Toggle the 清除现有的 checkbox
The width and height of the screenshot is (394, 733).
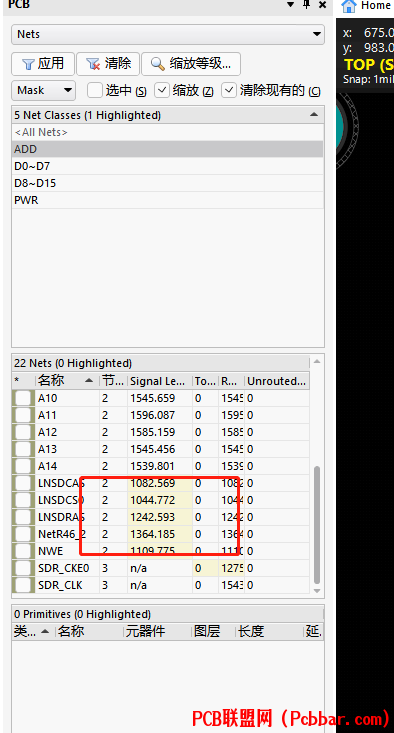229,90
